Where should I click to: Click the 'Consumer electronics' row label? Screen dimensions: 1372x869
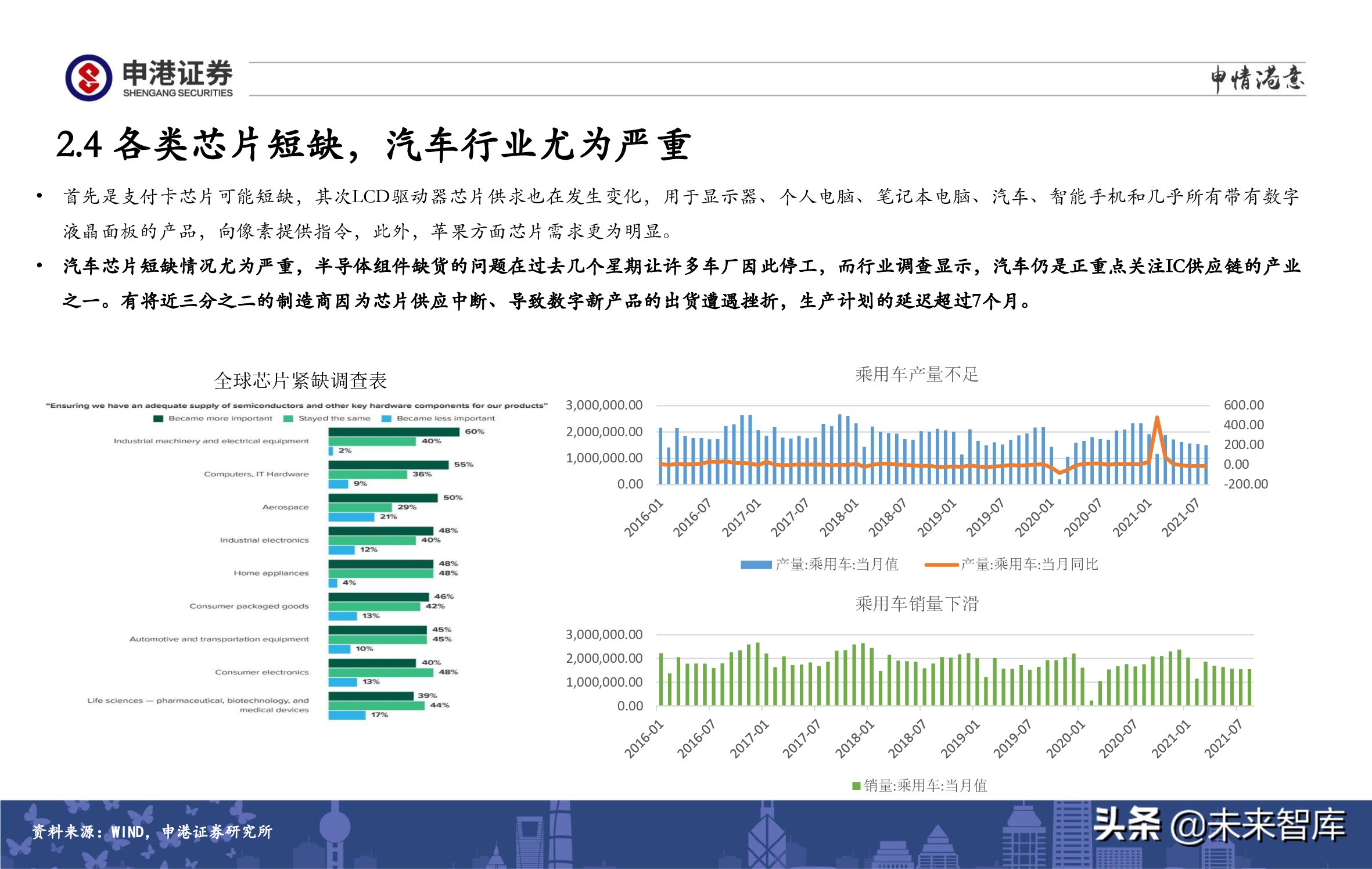pyautogui.click(x=262, y=672)
